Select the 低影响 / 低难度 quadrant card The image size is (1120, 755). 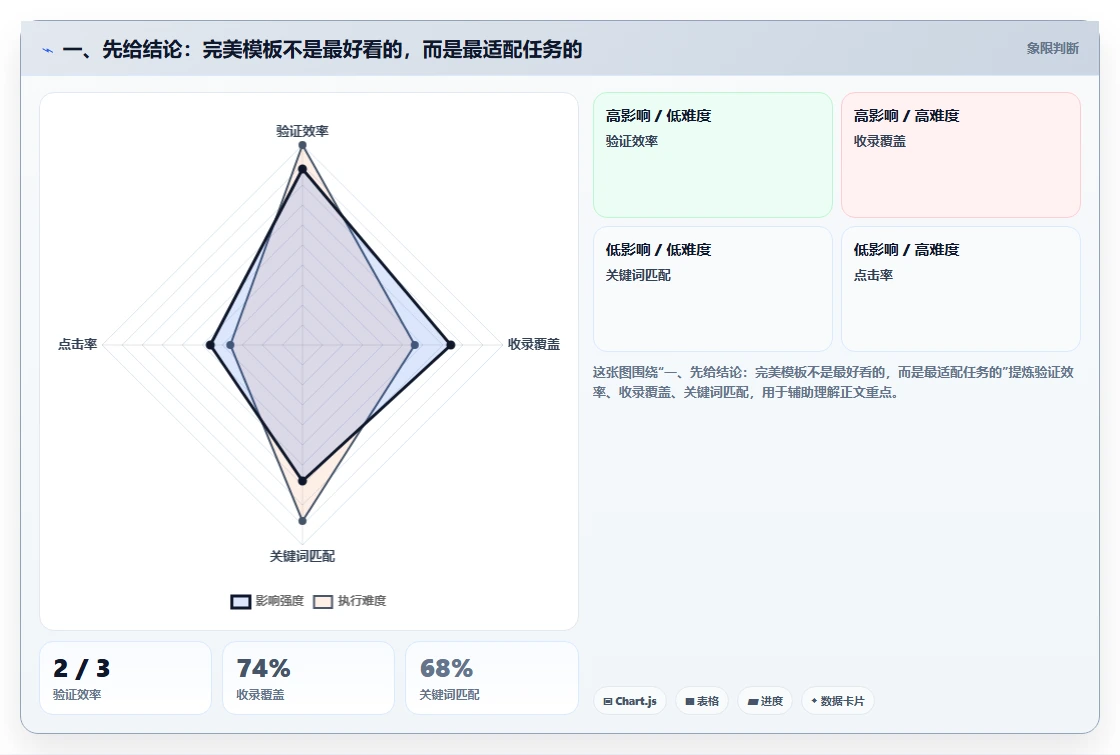(x=713, y=289)
